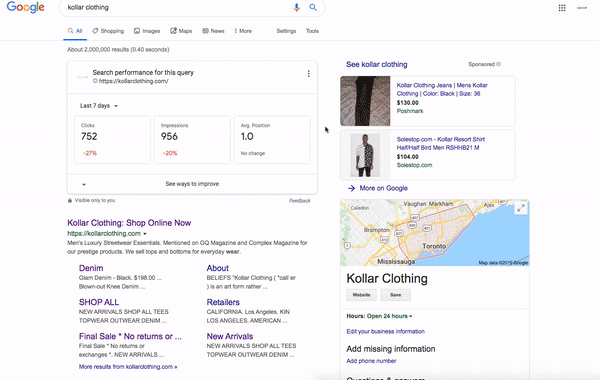Viewport: 600px width, 380px height.
Task: Click More on Google link
Action: click(x=383, y=188)
